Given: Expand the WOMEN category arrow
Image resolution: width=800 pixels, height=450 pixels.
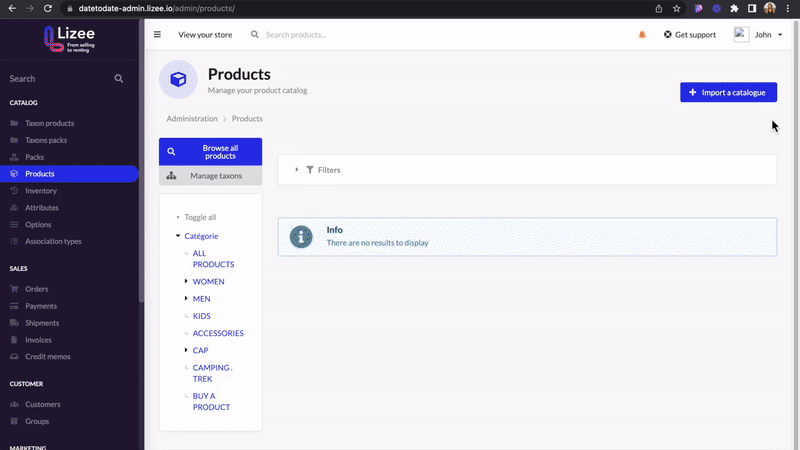Looking at the screenshot, I should (186, 281).
